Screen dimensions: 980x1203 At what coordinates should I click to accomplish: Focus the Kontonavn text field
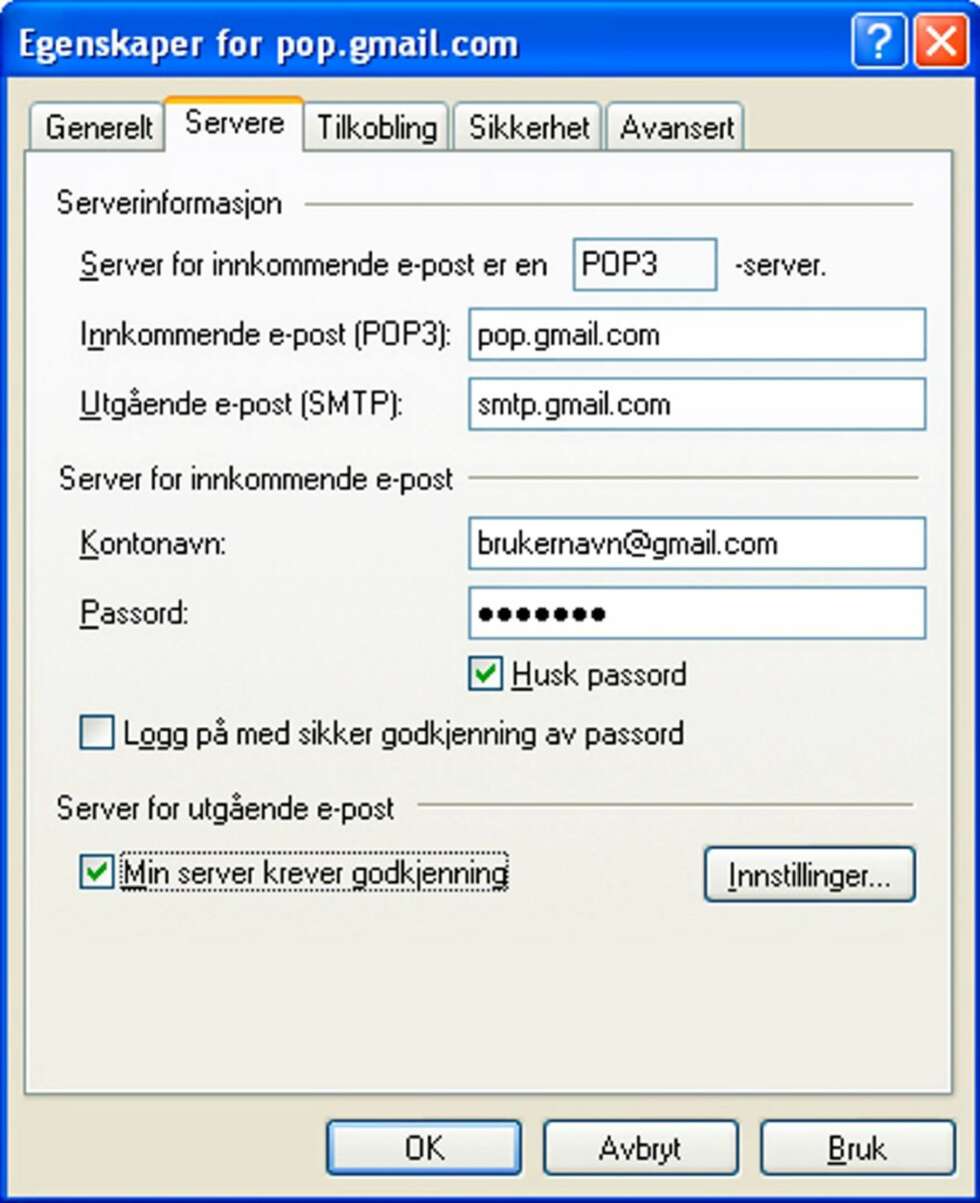[x=697, y=543]
